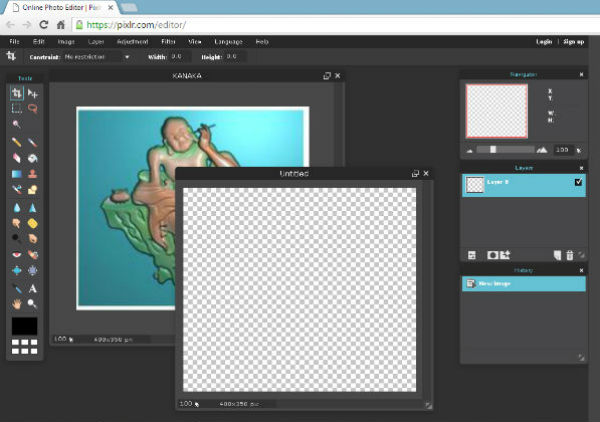
Task: Click the Navigator zoom percentage field
Action: pyautogui.click(x=563, y=150)
